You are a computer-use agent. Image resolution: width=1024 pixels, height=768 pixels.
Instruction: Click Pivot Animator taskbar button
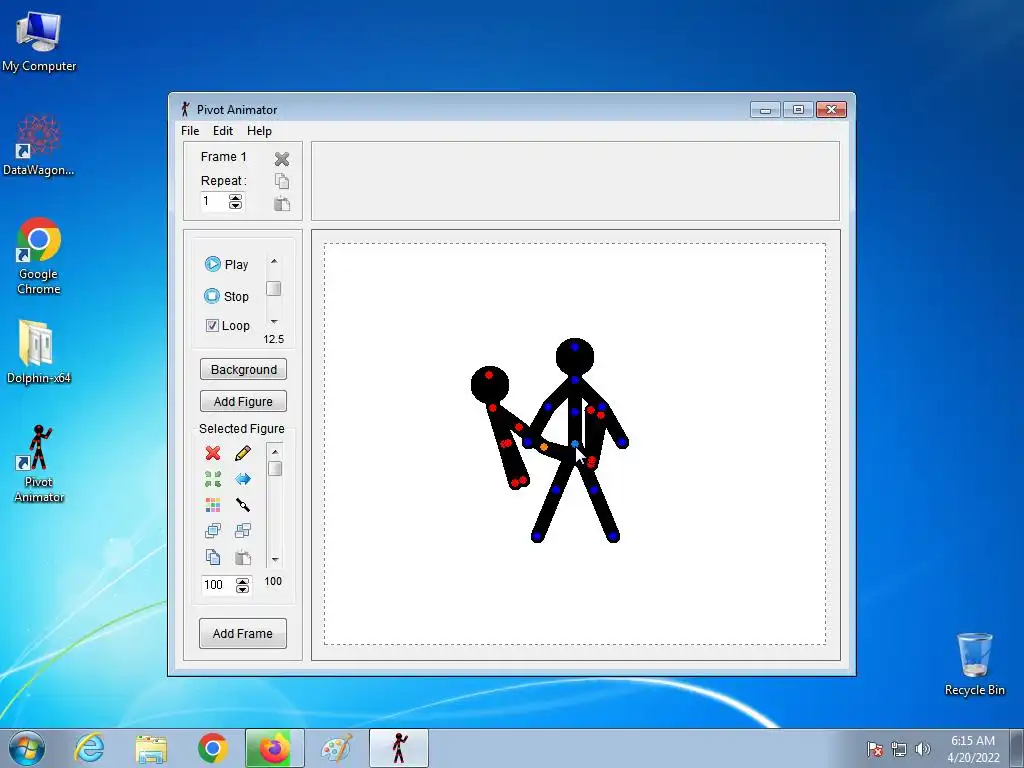click(399, 748)
